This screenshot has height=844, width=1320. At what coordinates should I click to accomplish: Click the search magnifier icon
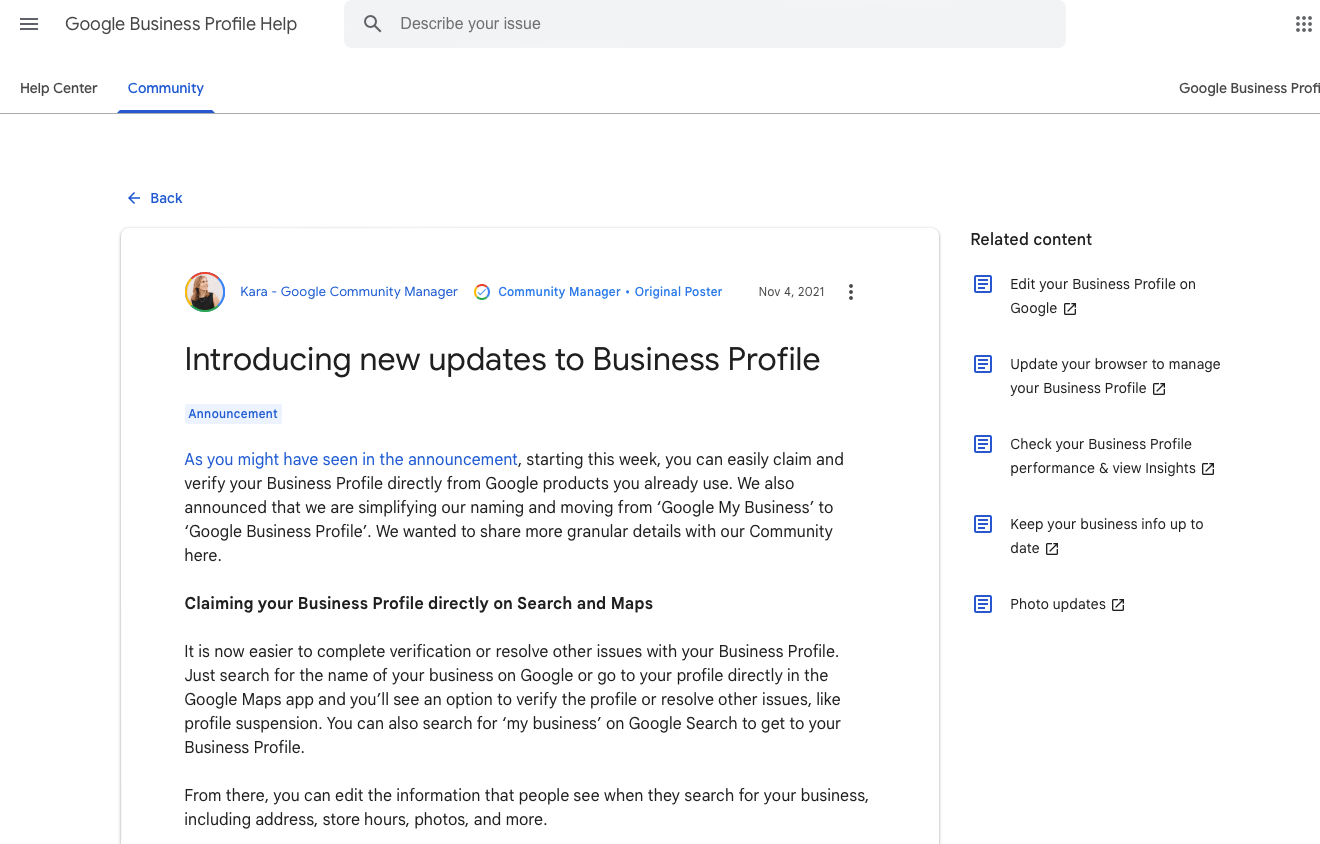click(372, 23)
